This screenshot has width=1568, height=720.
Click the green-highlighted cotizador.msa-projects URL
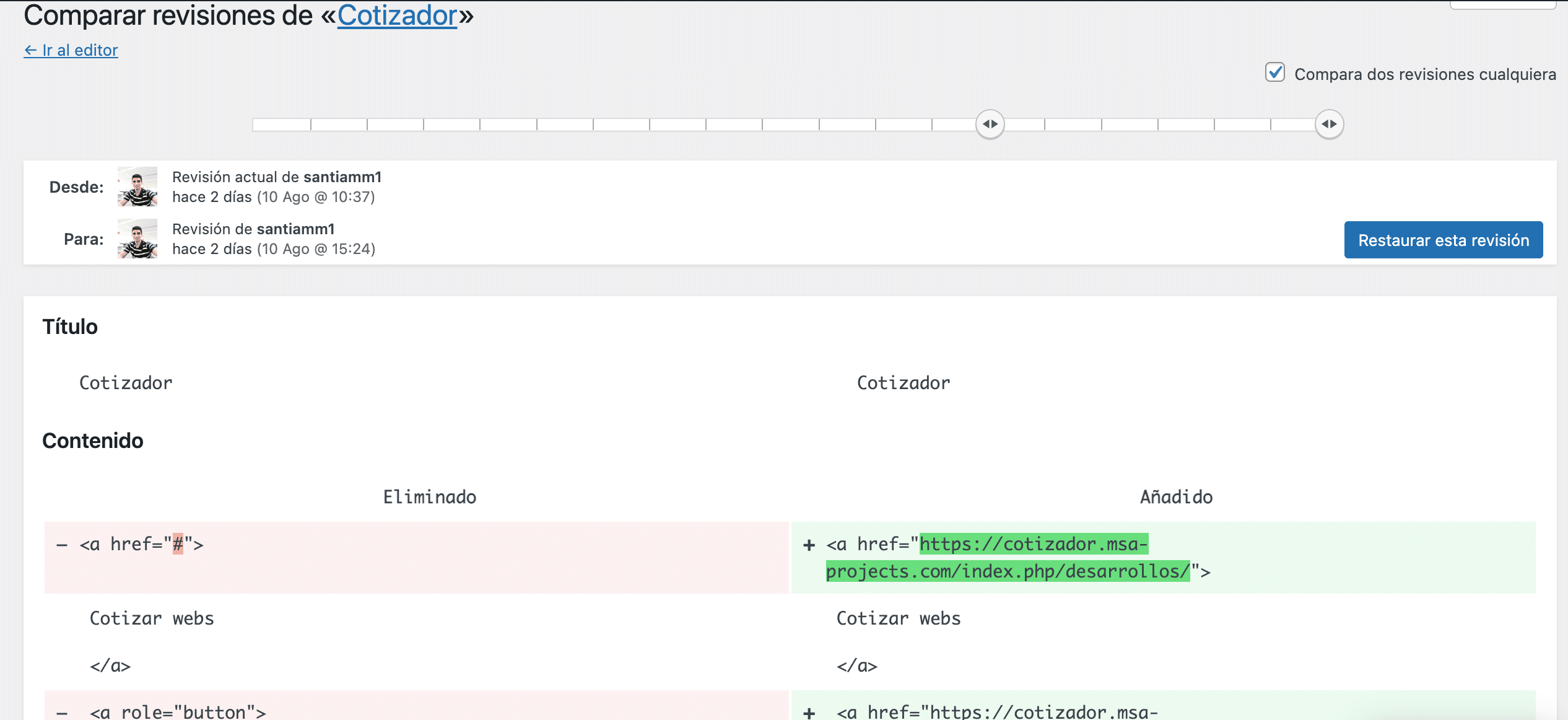pyautogui.click(x=1033, y=545)
